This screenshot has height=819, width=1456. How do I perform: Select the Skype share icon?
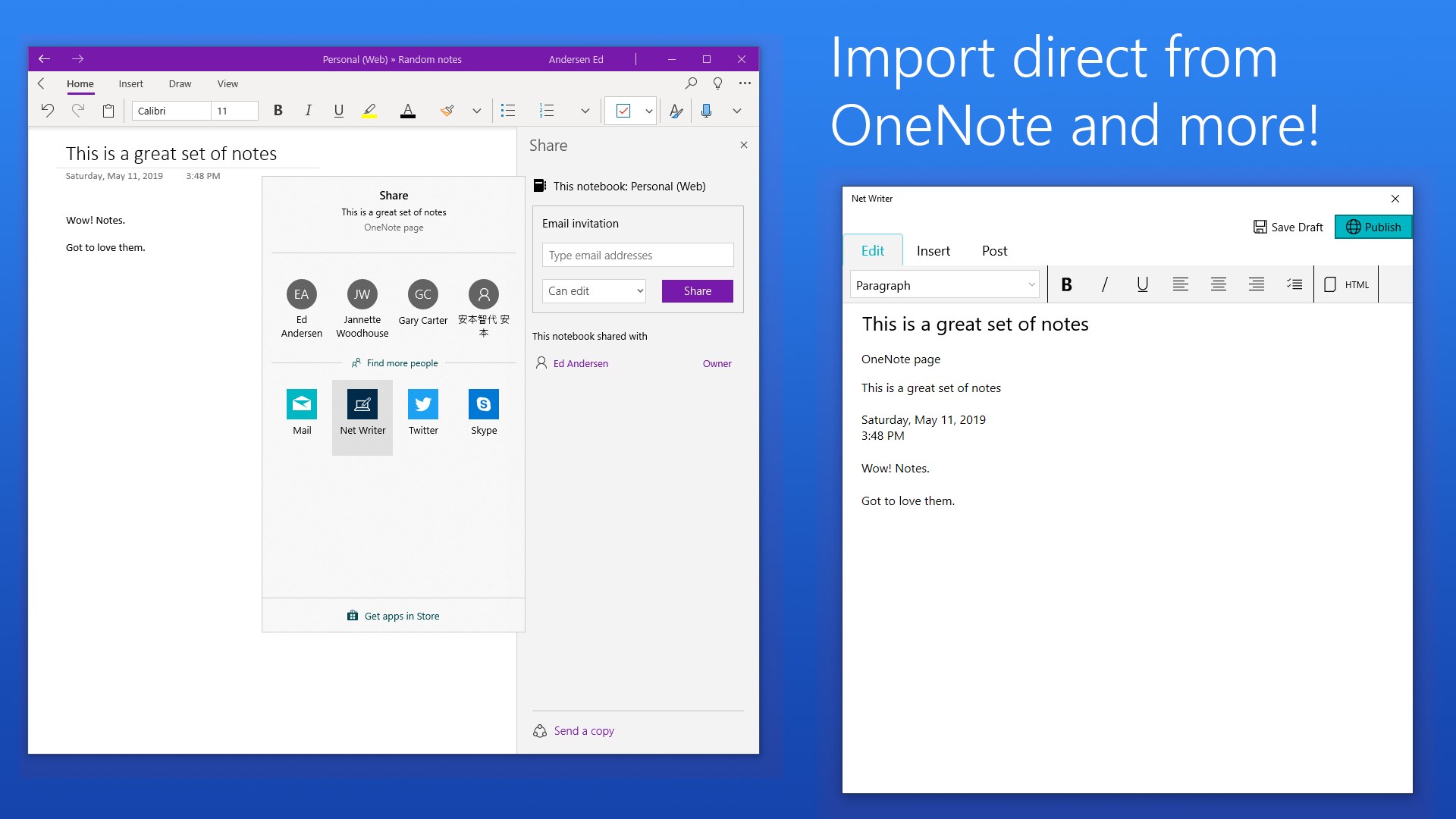484,404
